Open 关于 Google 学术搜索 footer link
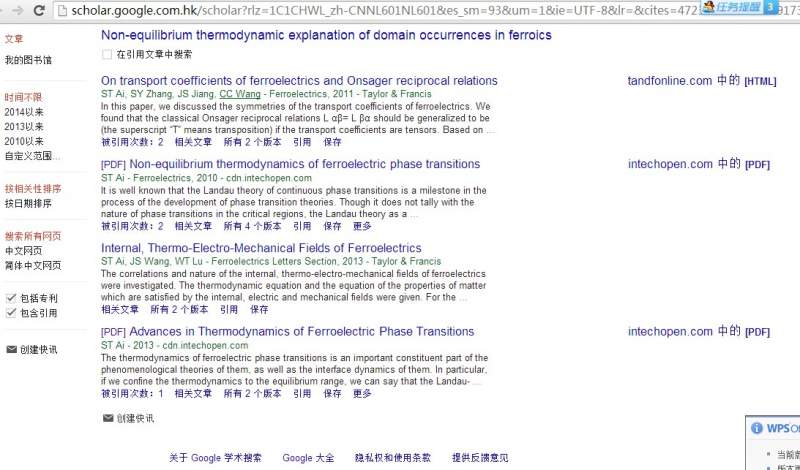Screen dimensions: 800x470 [x=215, y=458]
